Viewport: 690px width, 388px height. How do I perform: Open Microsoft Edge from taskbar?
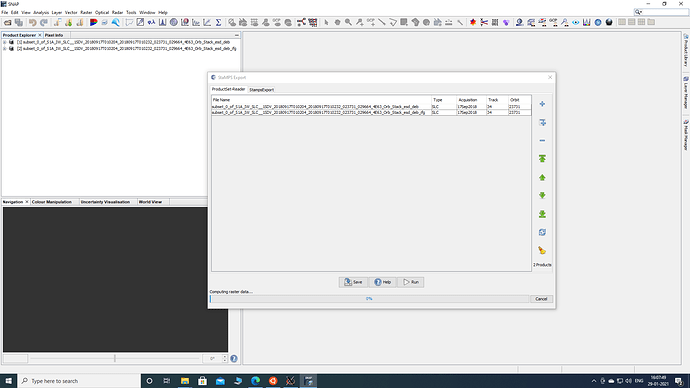click(255, 381)
